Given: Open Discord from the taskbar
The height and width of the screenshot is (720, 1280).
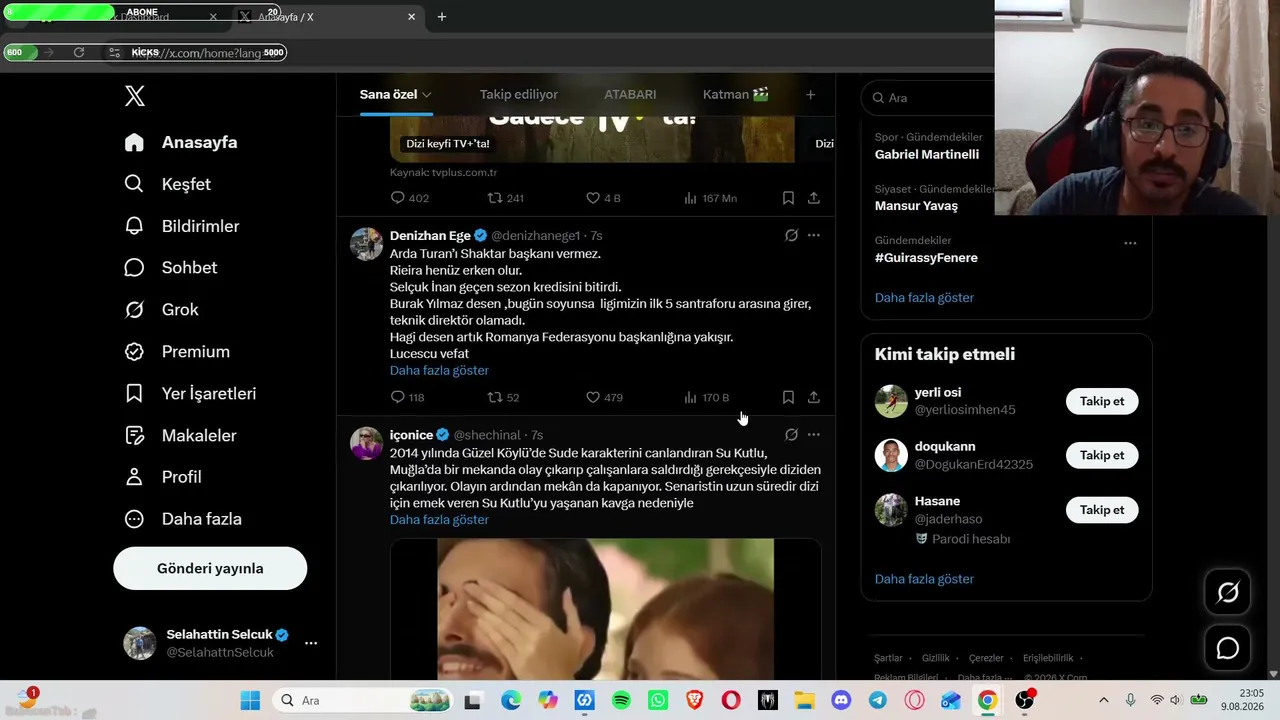Looking at the screenshot, I should [841, 701].
